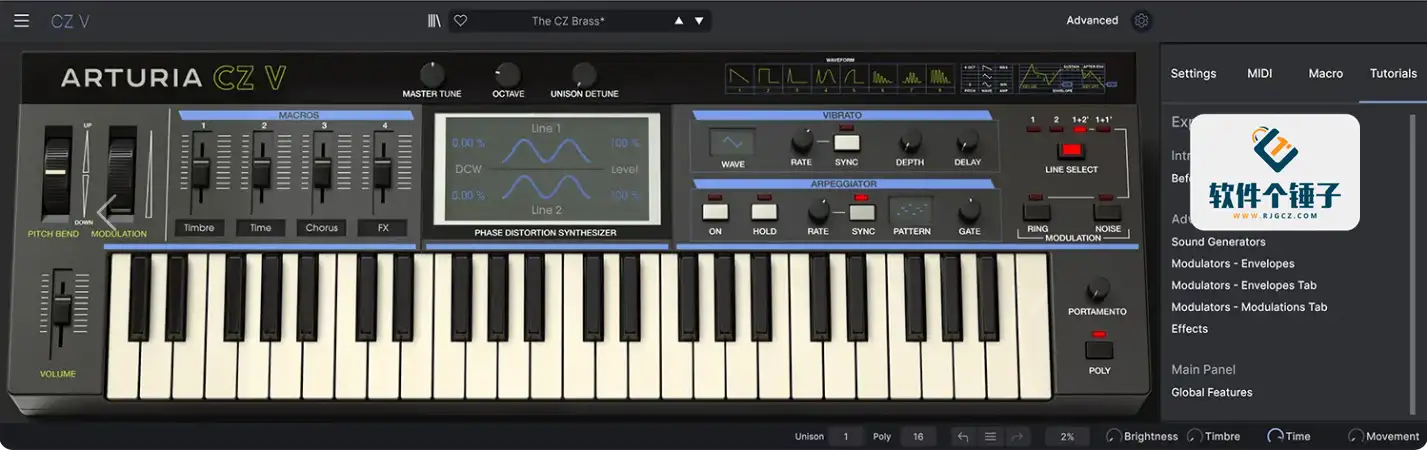Switch to the MIDI tab

click(x=1259, y=73)
